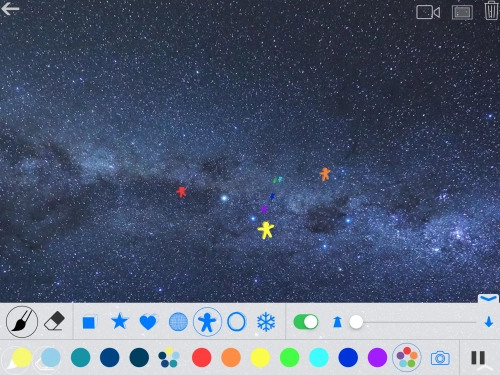
Task: Turn off the green toggle switch
Action: (306, 322)
